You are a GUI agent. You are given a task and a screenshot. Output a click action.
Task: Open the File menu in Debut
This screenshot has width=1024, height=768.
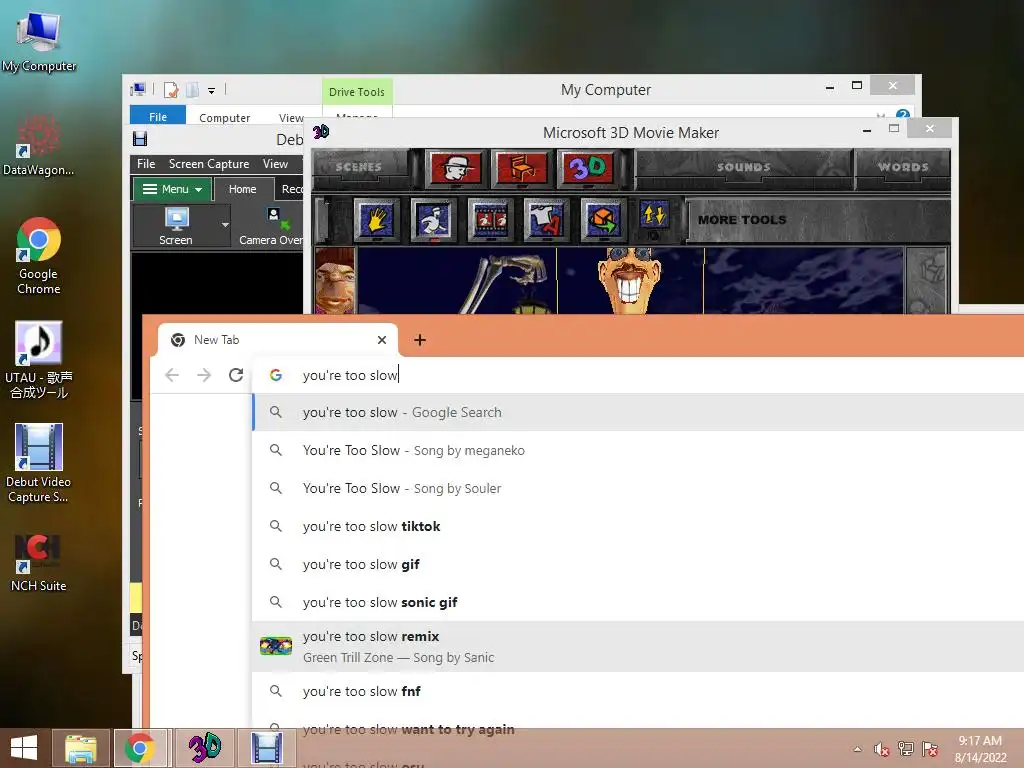tap(146, 164)
